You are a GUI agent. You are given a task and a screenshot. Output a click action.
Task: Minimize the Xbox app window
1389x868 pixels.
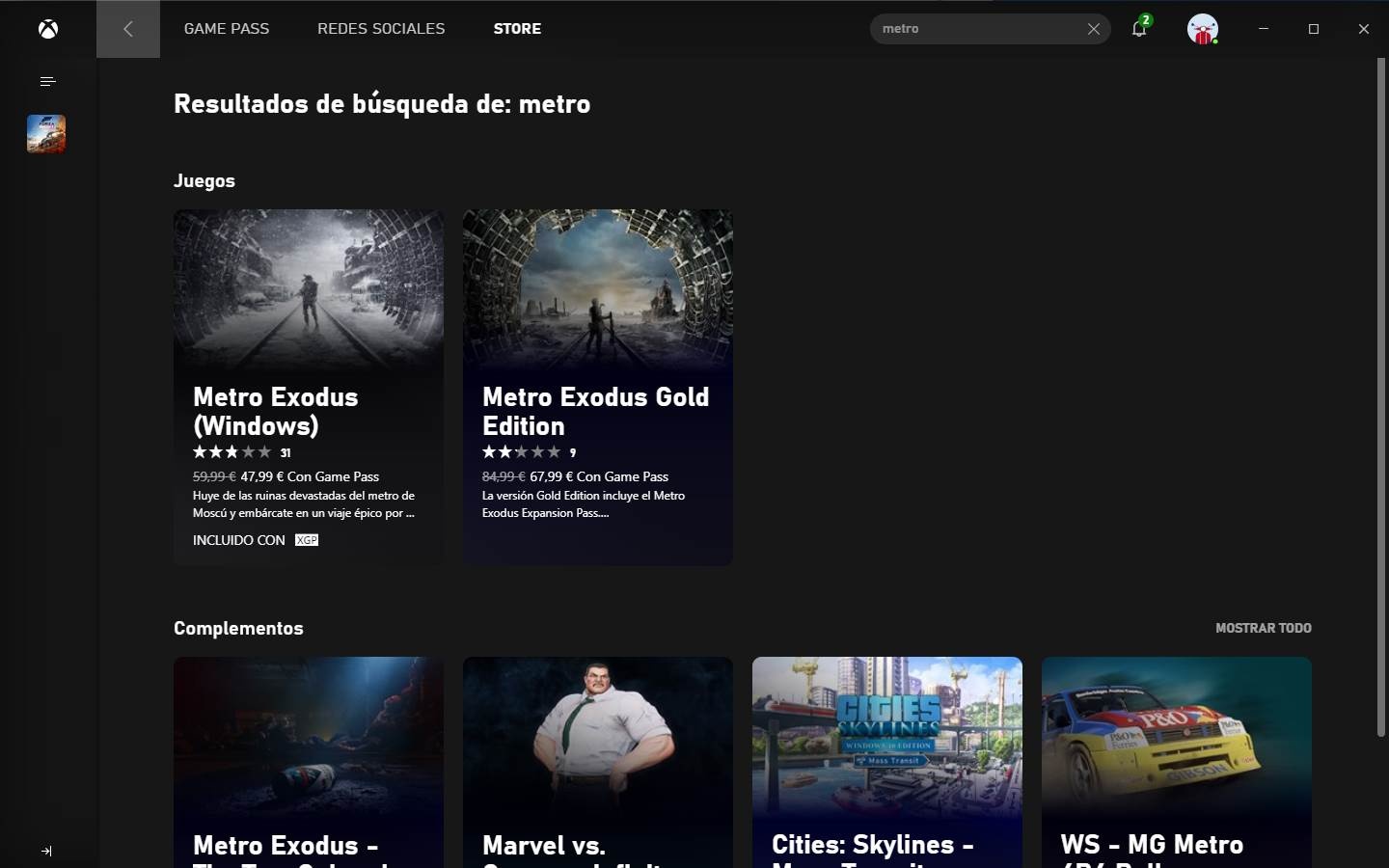click(1264, 29)
